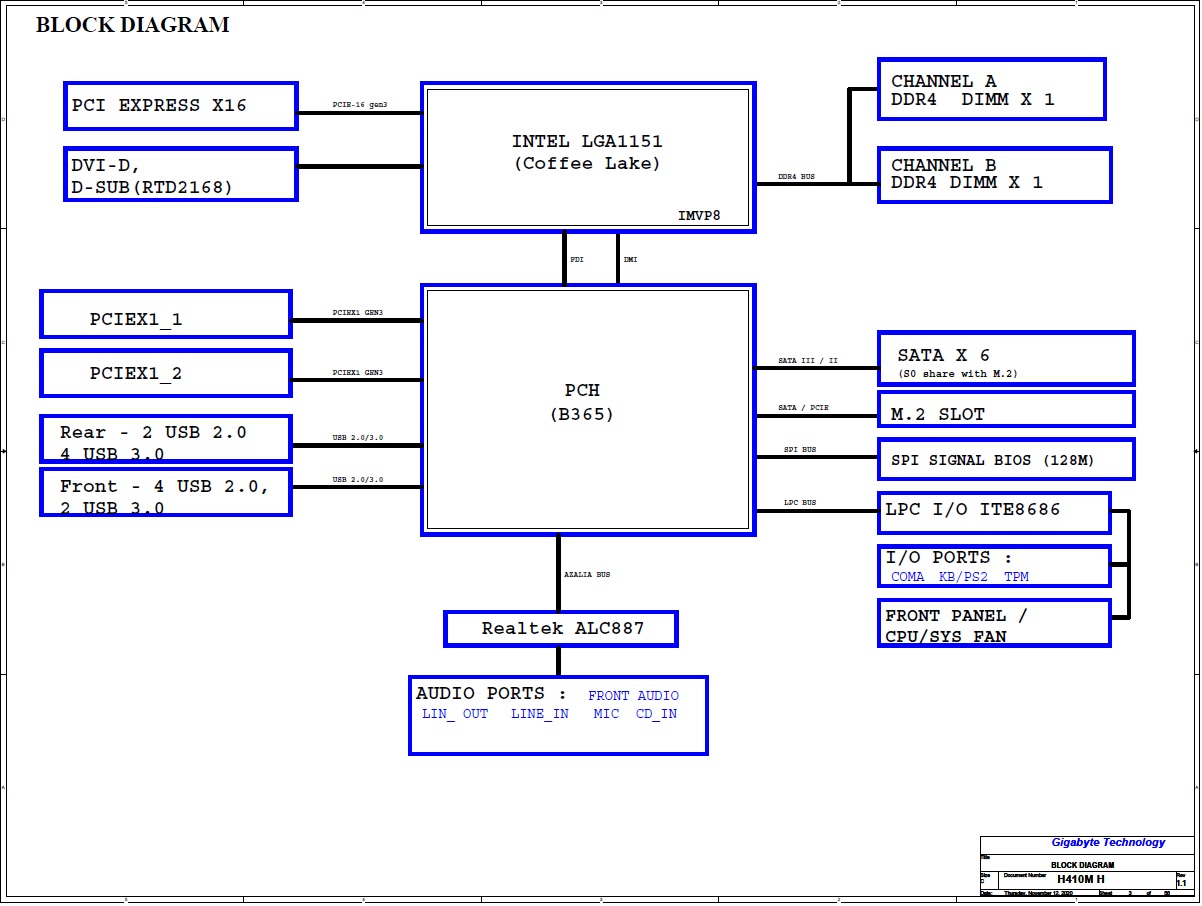This screenshot has width=1202, height=906.
Task: Click the SPI BUS label
Action: click(x=800, y=450)
